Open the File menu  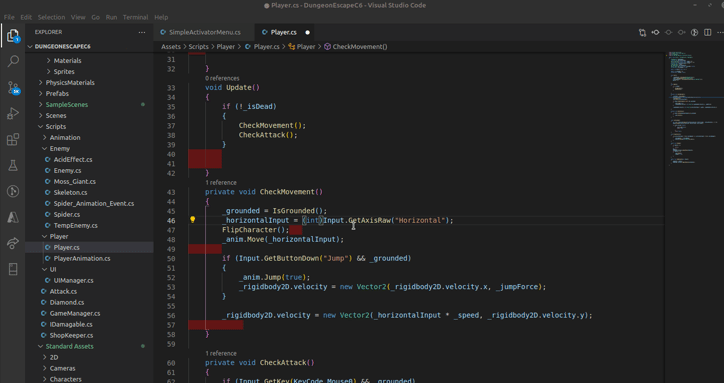tap(9, 17)
